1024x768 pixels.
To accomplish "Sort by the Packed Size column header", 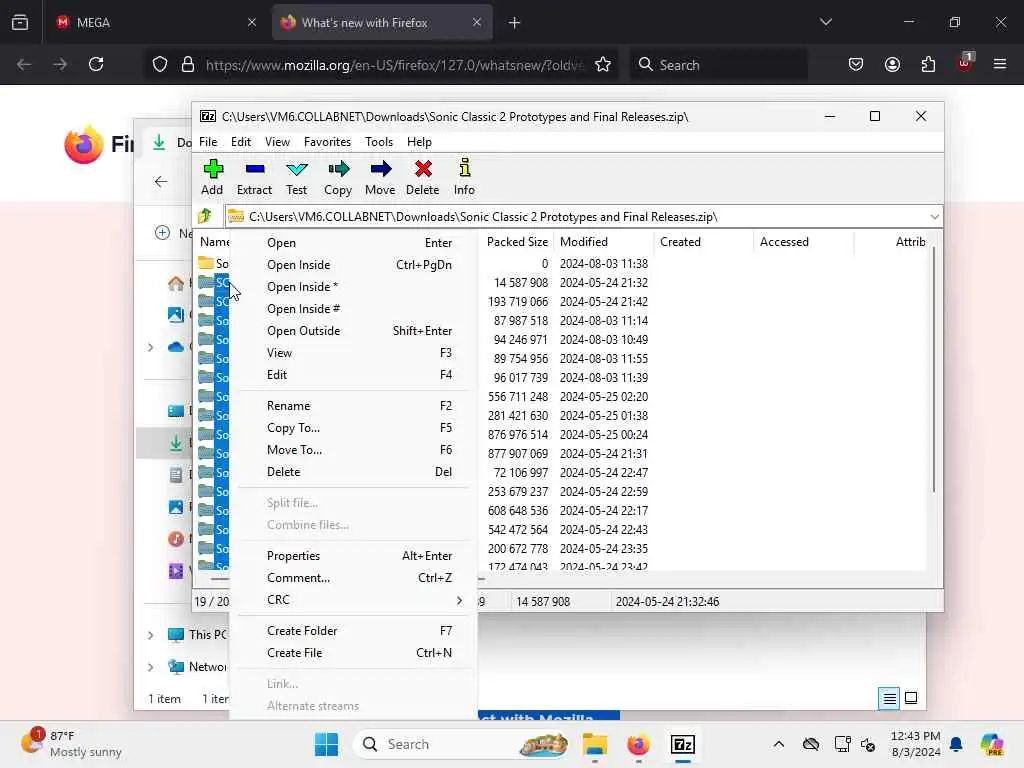I will pos(516,242).
